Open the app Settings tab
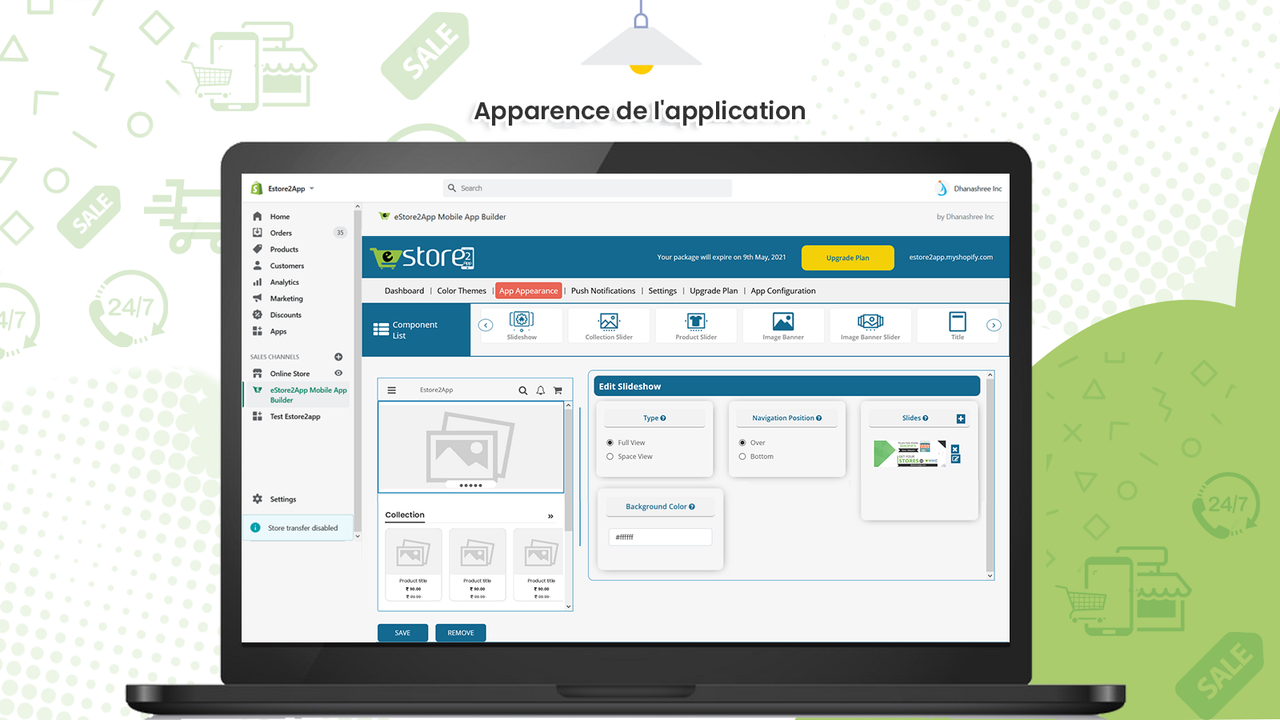The height and width of the screenshot is (720, 1280). [x=662, y=291]
